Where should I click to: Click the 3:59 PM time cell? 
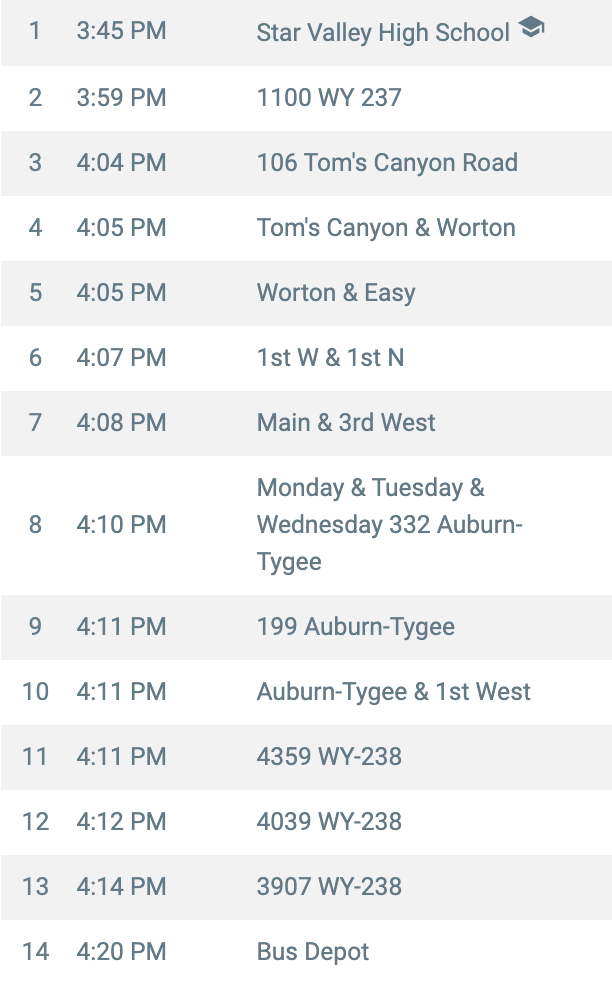(x=121, y=98)
